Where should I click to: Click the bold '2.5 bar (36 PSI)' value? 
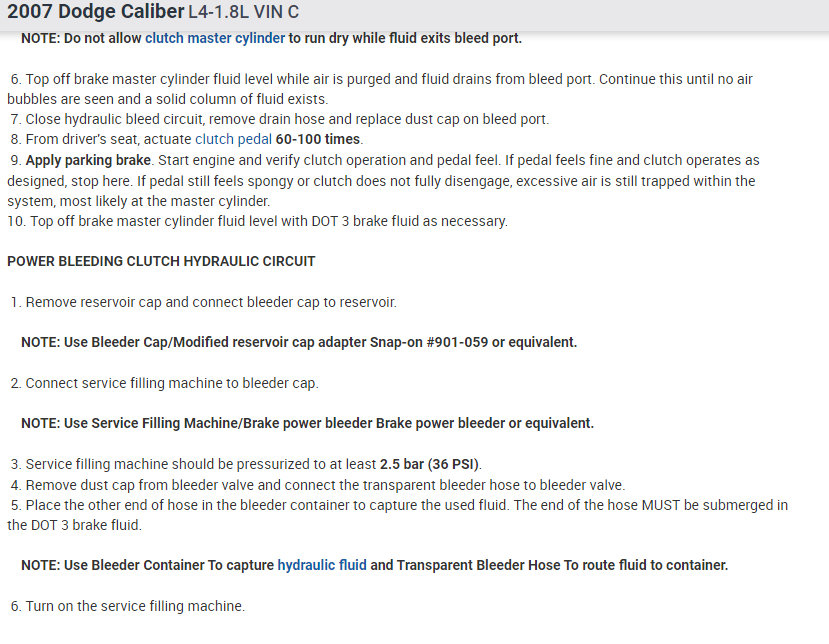pyautogui.click(x=430, y=464)
